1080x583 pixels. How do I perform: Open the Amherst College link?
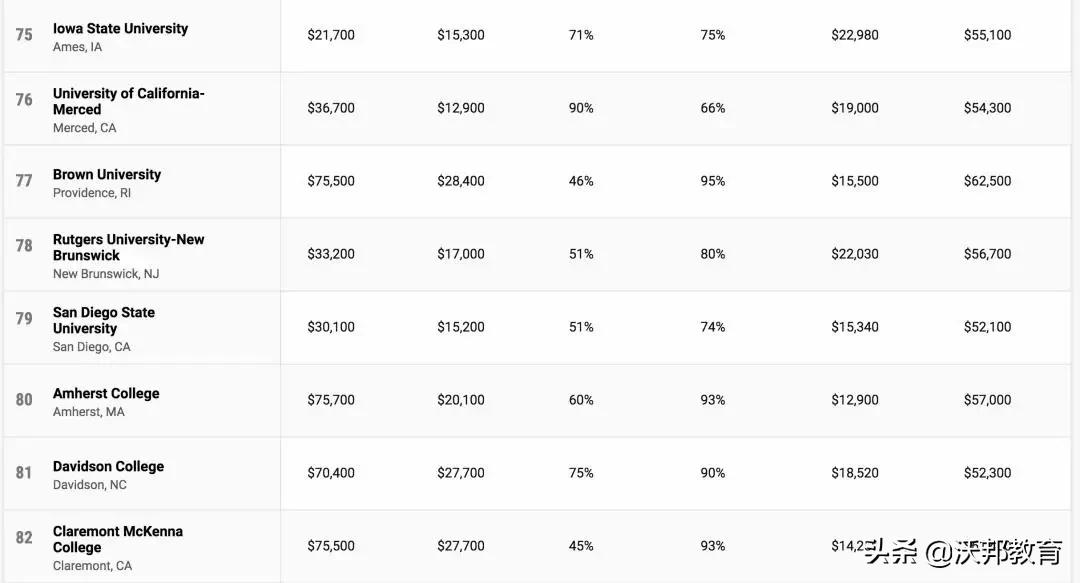point(106,393)
